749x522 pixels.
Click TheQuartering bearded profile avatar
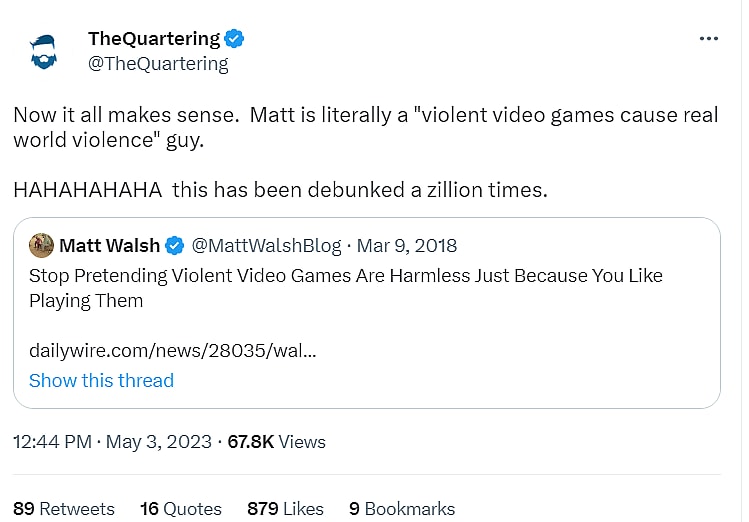[43, 50]
